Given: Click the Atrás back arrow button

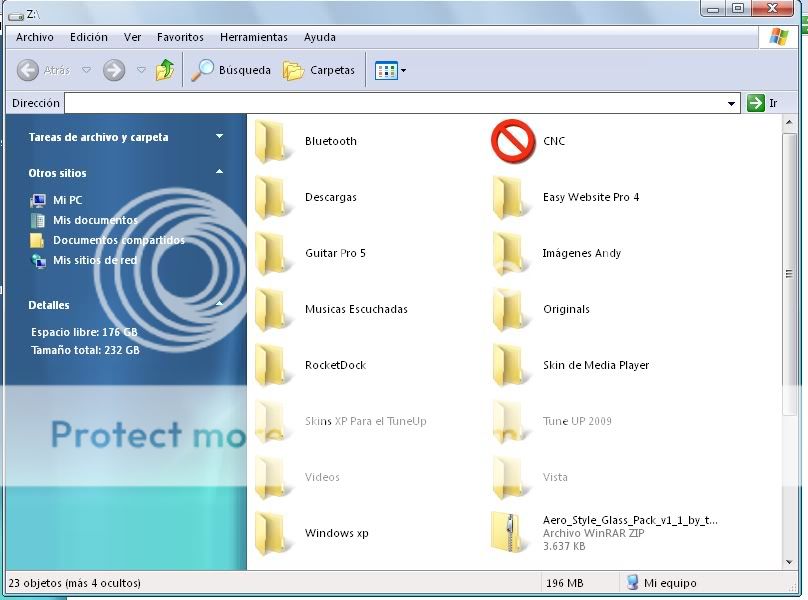Looking at the screenshot, I should [x=29, y=71].
